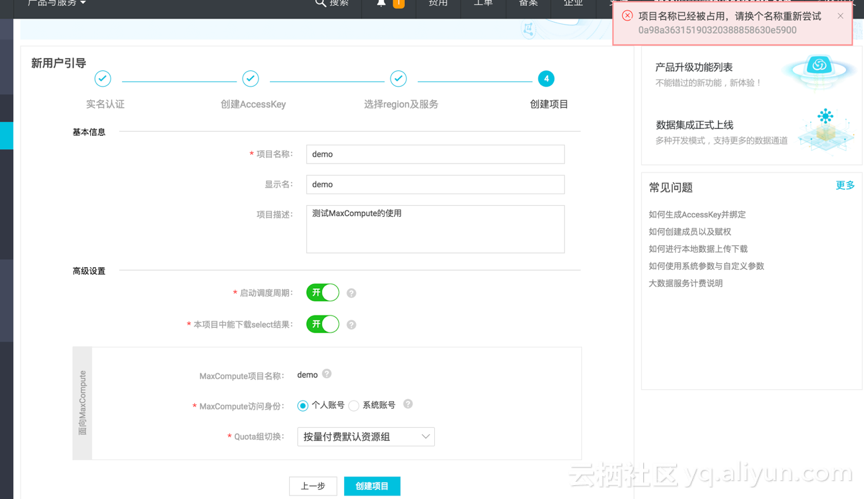Open 产品升级功能列表 announcement

pos(694,67)
